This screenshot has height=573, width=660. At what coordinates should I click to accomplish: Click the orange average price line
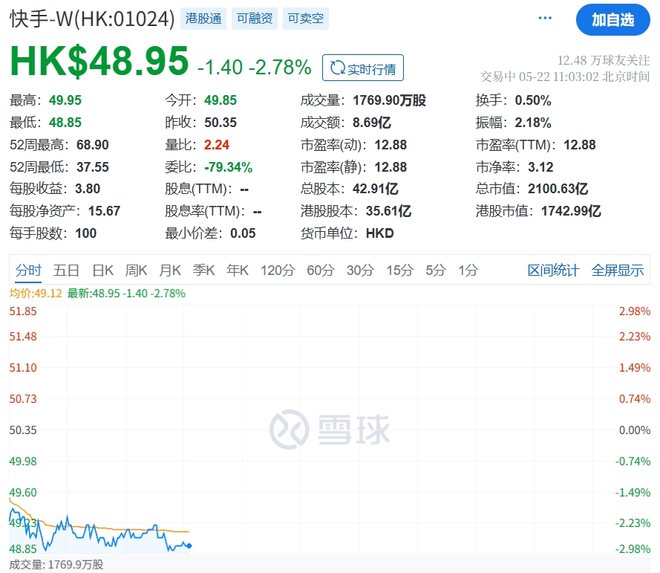pos(150,529)
